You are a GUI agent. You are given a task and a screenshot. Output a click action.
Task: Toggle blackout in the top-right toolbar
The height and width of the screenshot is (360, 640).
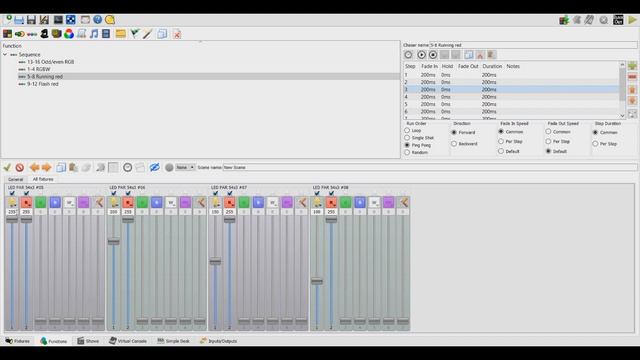click(x=618, y=20)
